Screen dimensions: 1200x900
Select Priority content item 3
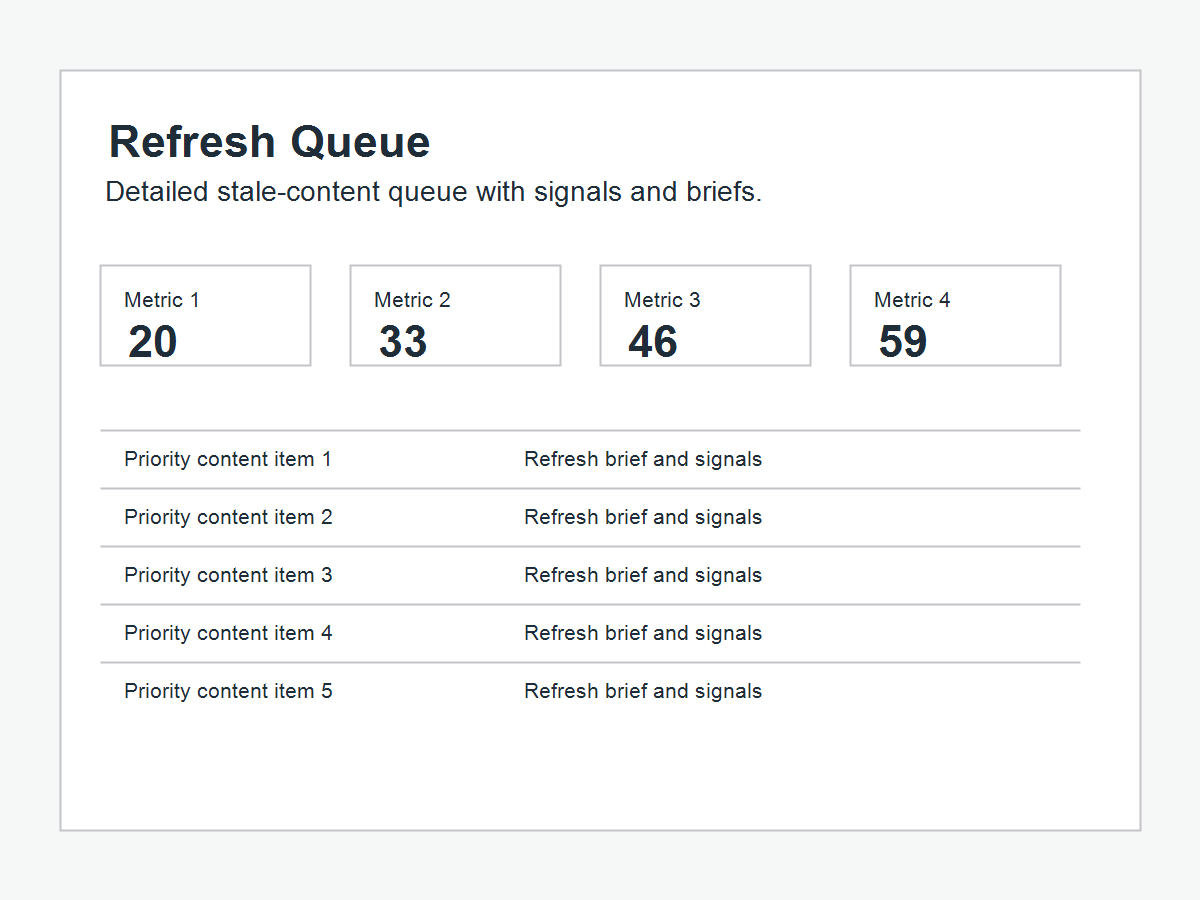click(x=228, y=575)
